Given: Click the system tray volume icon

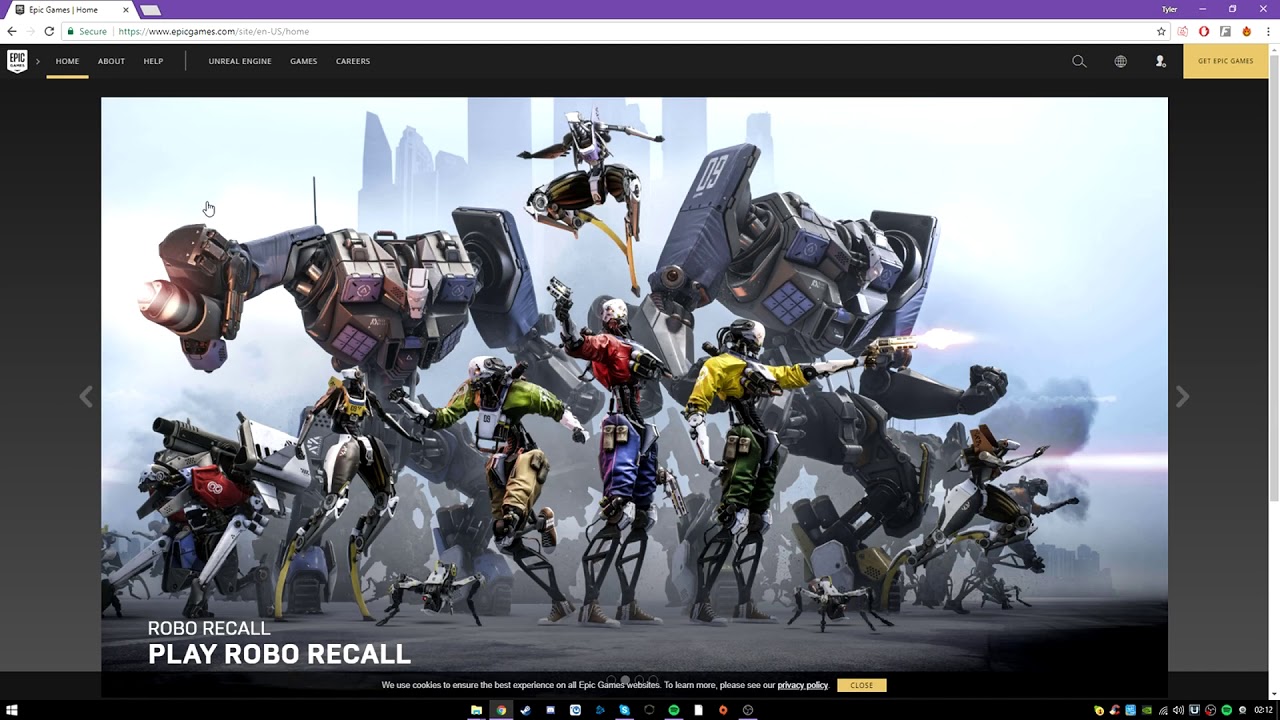Looking at the screenshot, I should [x=1178, y=710].
